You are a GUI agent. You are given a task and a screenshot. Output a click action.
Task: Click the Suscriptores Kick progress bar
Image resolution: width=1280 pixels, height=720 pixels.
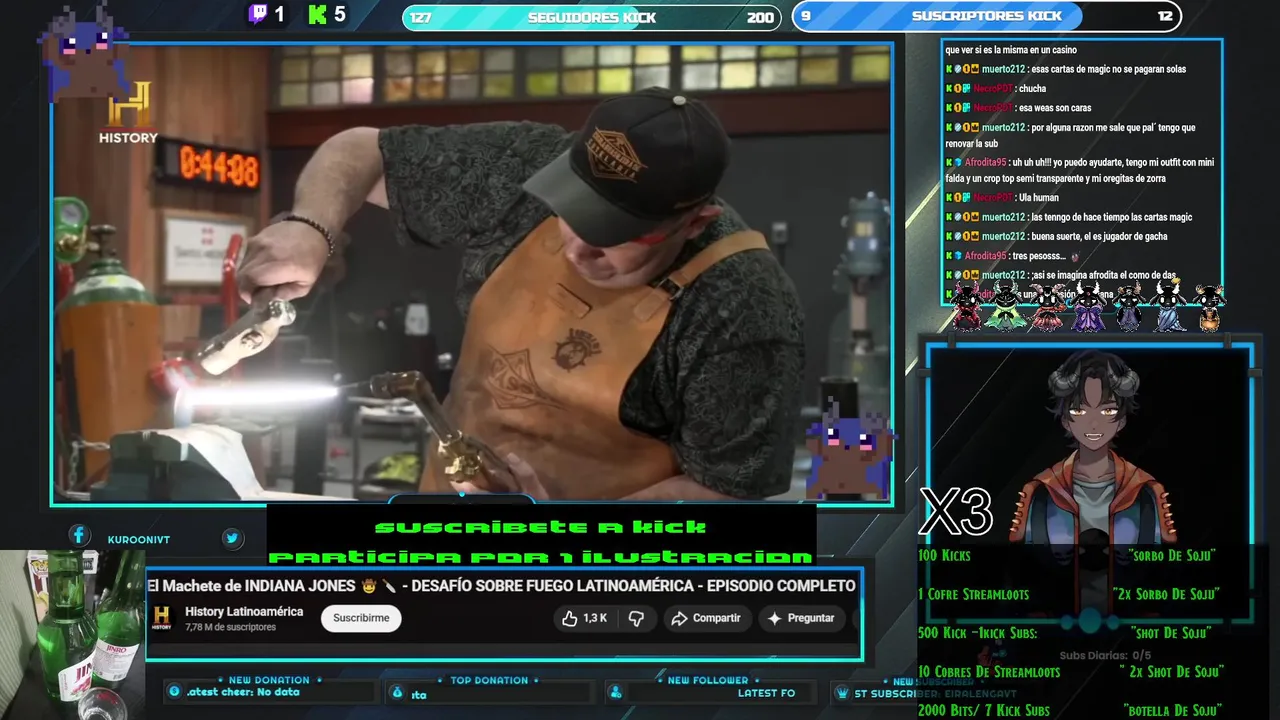[987, 16]
